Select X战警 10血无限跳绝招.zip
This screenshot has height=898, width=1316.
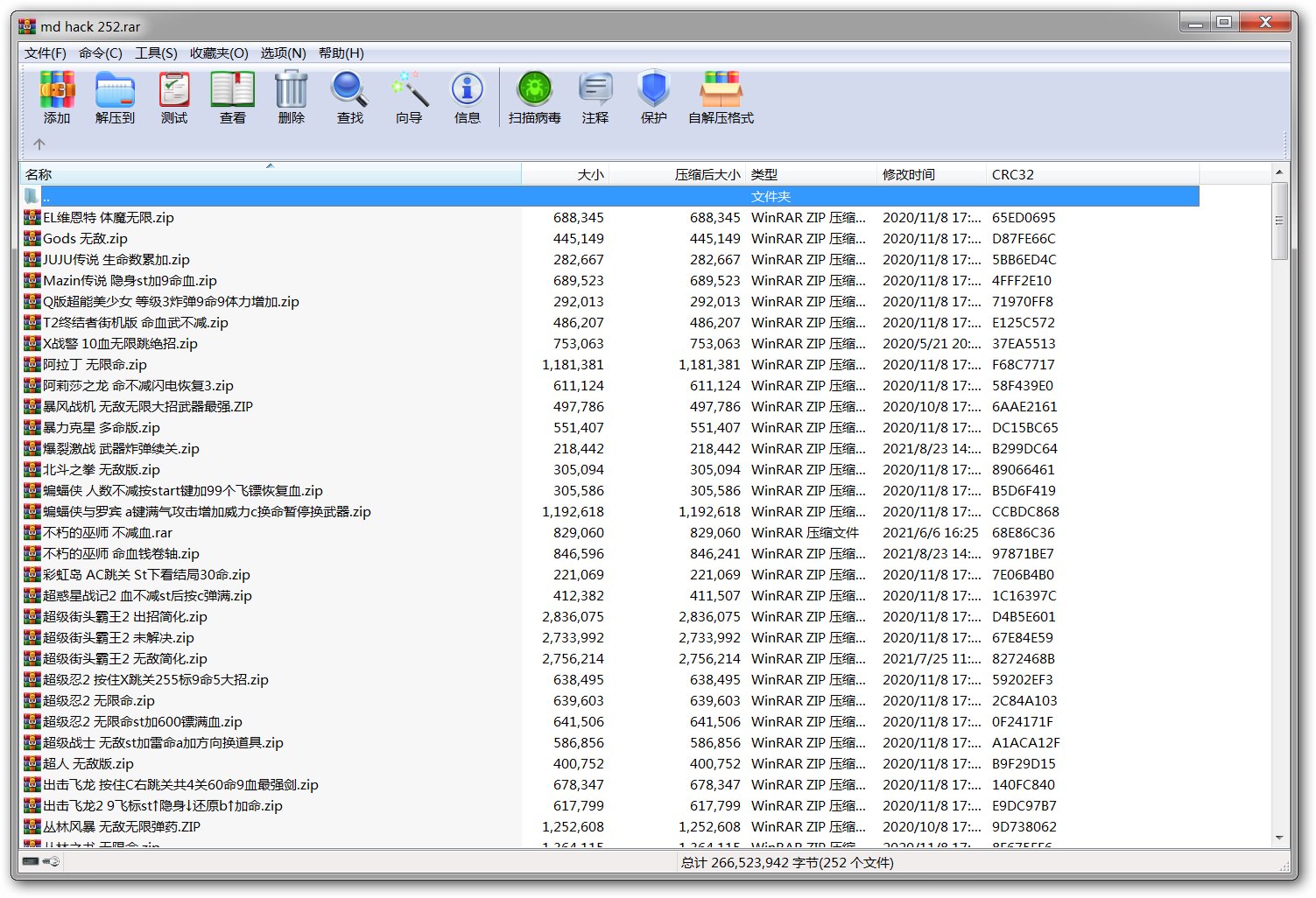tap(610, 343)
